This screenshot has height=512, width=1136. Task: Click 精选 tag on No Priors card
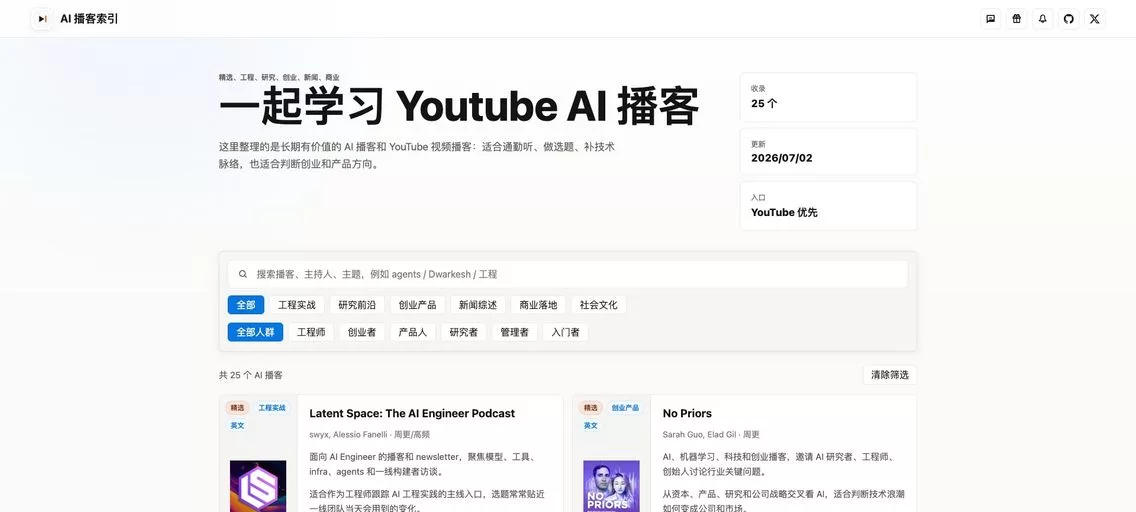590,408
